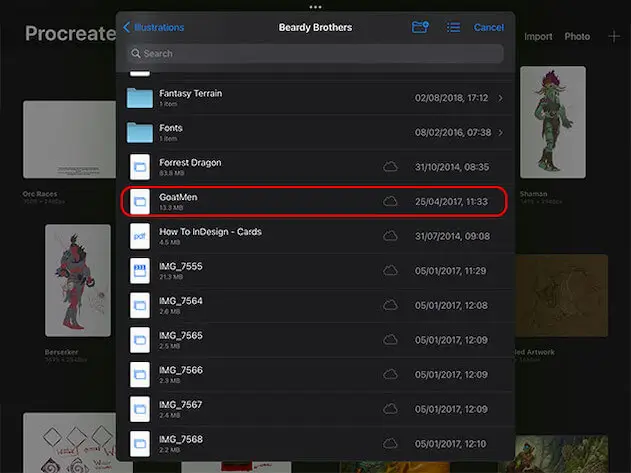
Task: Go back to Illustrations folder
Action: 153,27
